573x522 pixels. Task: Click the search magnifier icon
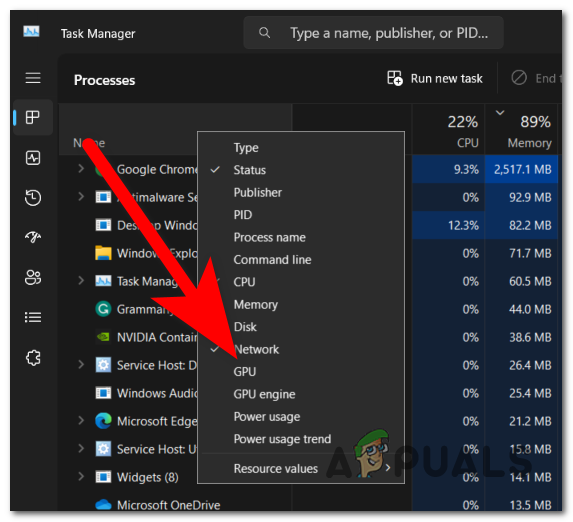(x=265, y=33)
